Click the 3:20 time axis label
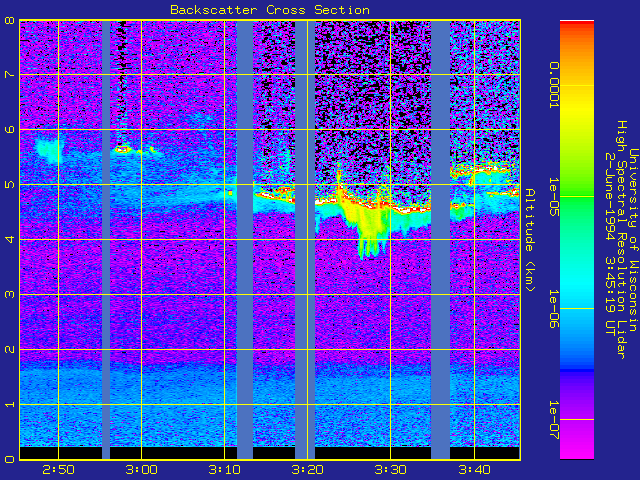Screen dimensions: 640x480 click(x=307, y=470)
